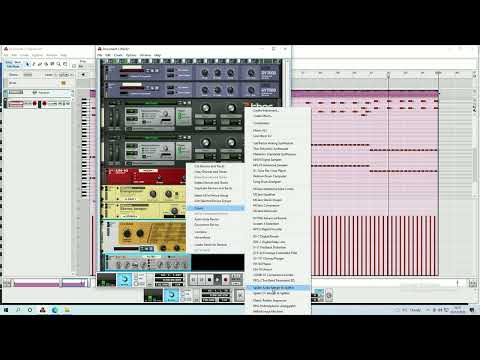Select Kong Drum Designer entry
The image size is (480, 360).
tap(278, 182)
